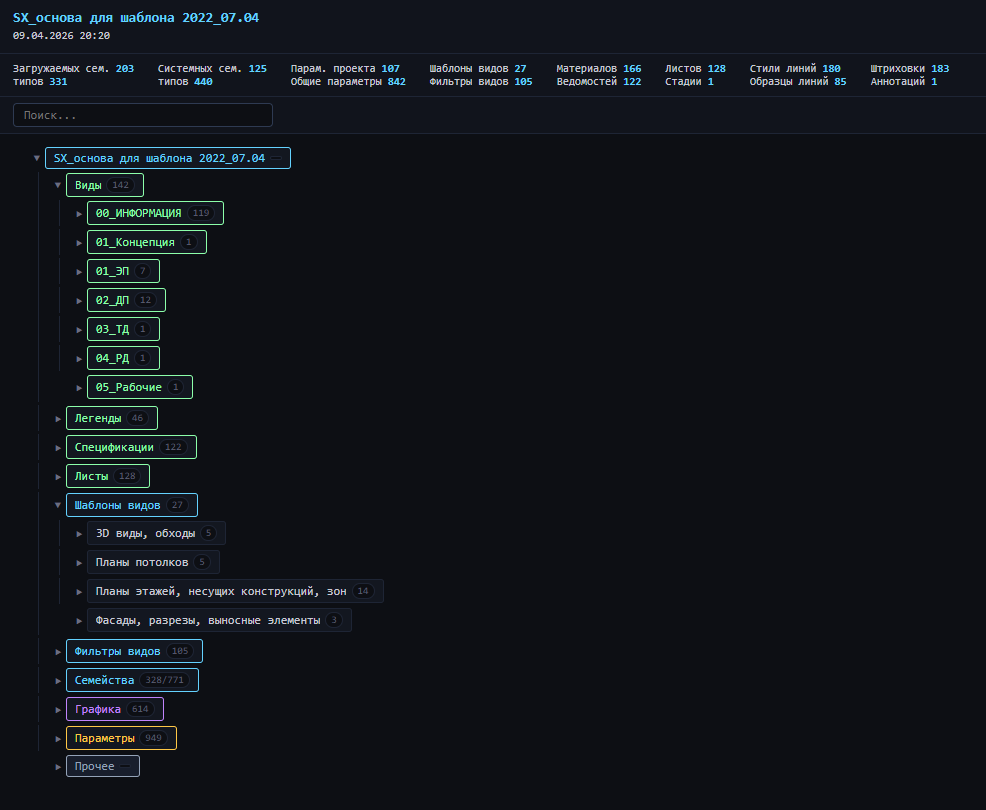Select the 03_ТД tree item
986x810 pixels.
click(x=122, y=329)
